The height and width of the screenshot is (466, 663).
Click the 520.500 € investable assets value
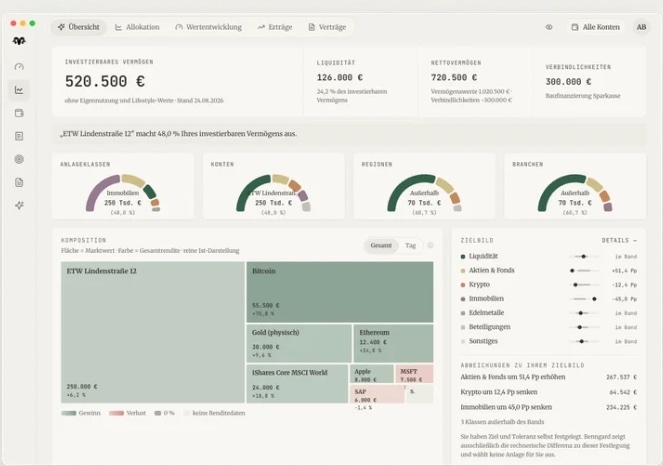[105, 81]
